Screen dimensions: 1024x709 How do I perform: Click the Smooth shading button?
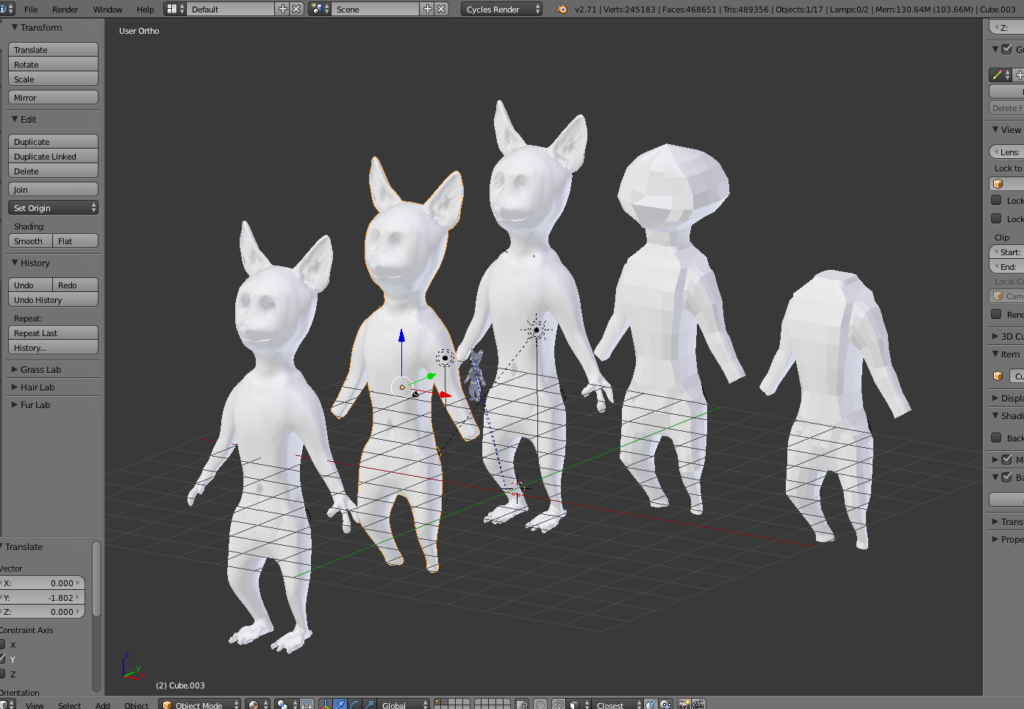tap(30, 241)
